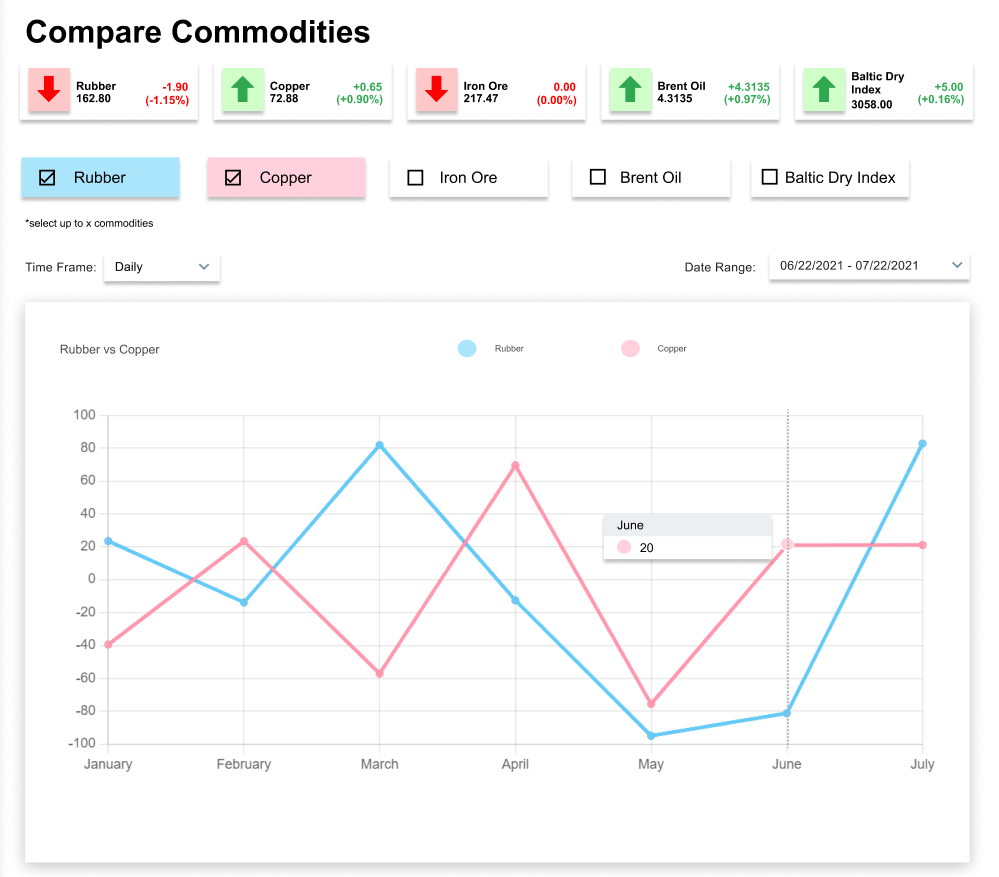This screenshot has width=999, height=877.
Task: Click the Copper April data point
Action: point(515,466)
